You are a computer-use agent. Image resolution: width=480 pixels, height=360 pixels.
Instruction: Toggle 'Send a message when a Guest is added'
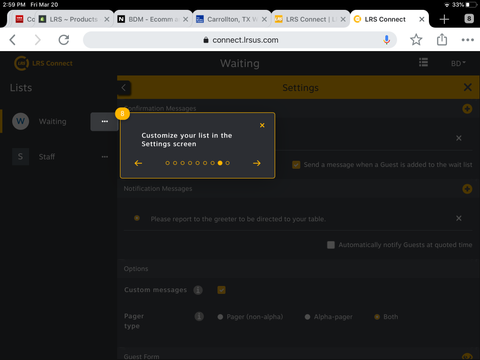296,165
